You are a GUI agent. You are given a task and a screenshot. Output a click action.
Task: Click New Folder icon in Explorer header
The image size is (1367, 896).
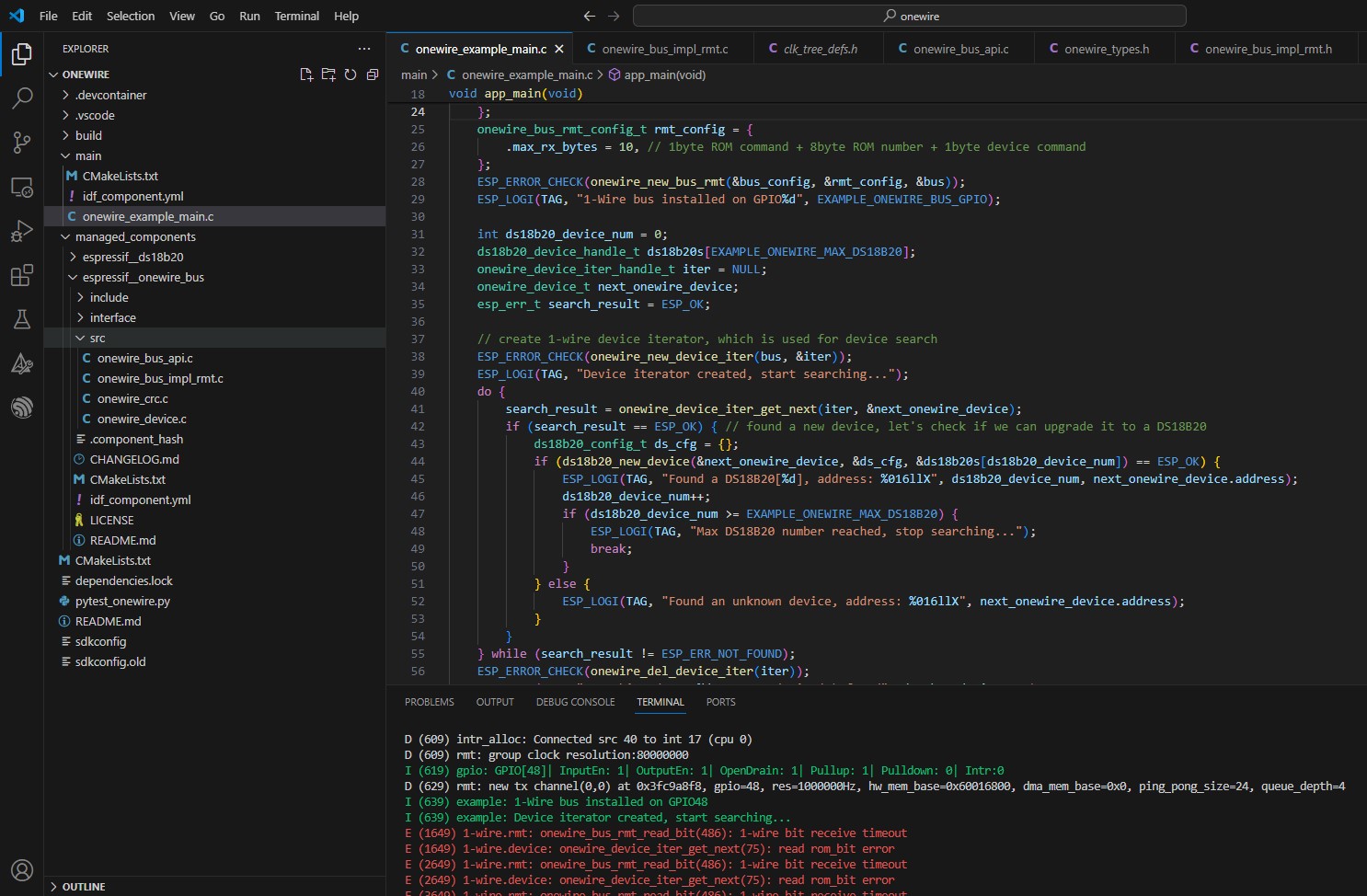(328, 75)
